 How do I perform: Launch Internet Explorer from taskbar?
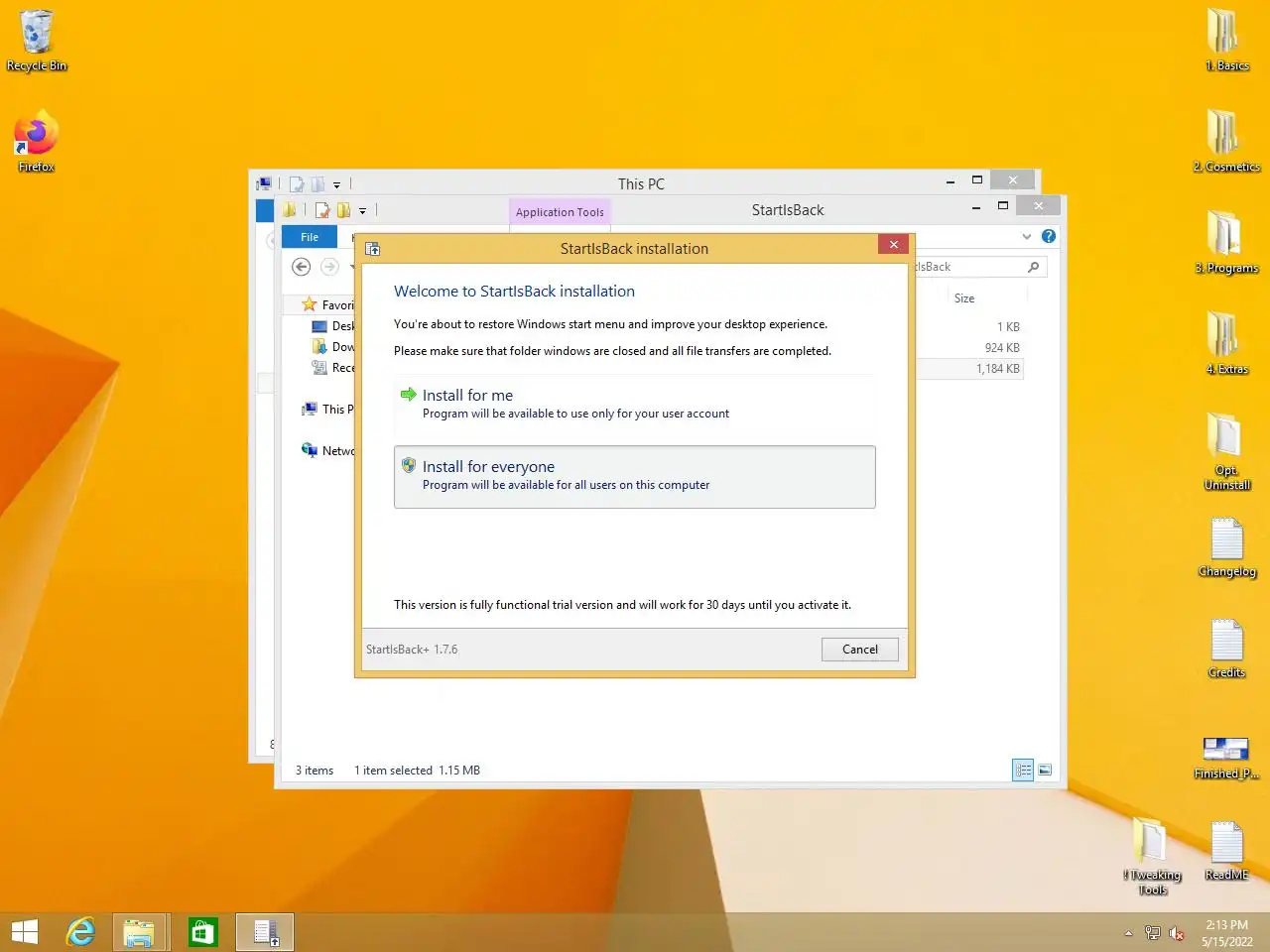click(x=80, y=932)
